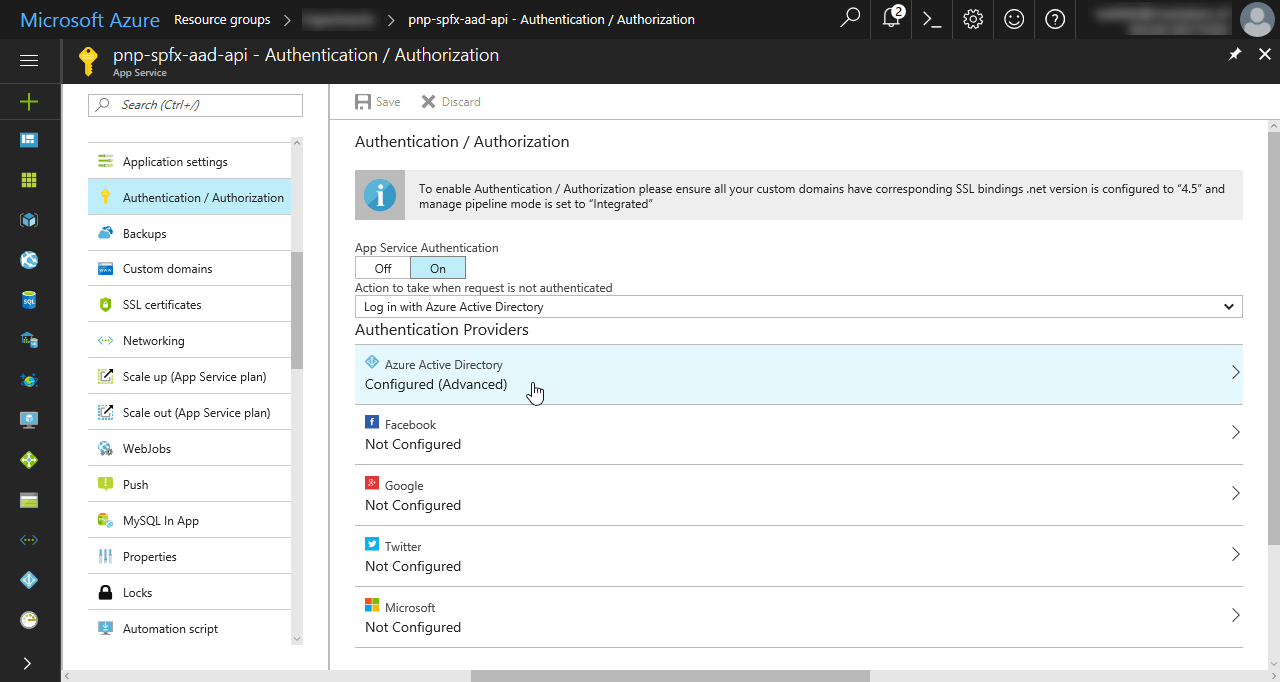Open the unauthenticated request action dropdown
This screenshot has width=1280, height=682.
pyautogui.click(x=799, y=307)
